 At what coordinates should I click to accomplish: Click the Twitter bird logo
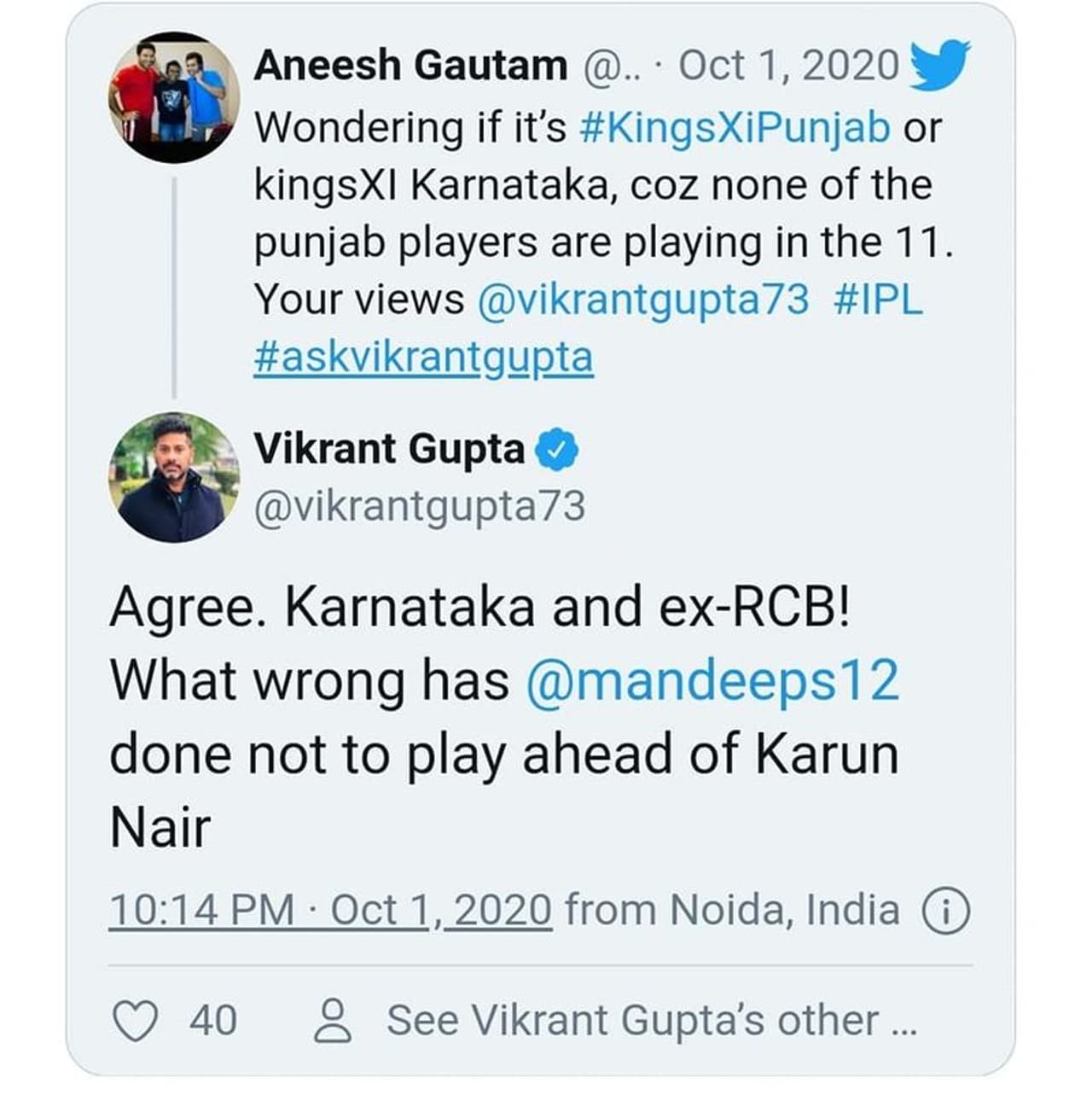coord(939,65)
